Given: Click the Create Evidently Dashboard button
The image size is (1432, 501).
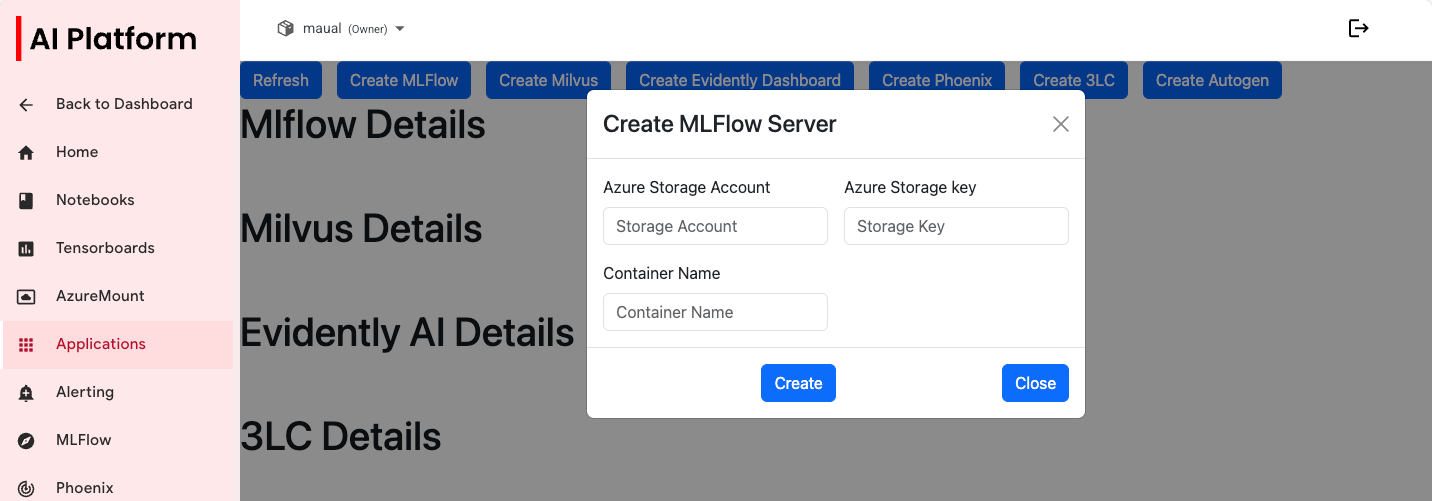Looking at the screenshot, I should (x=740, y=80).
